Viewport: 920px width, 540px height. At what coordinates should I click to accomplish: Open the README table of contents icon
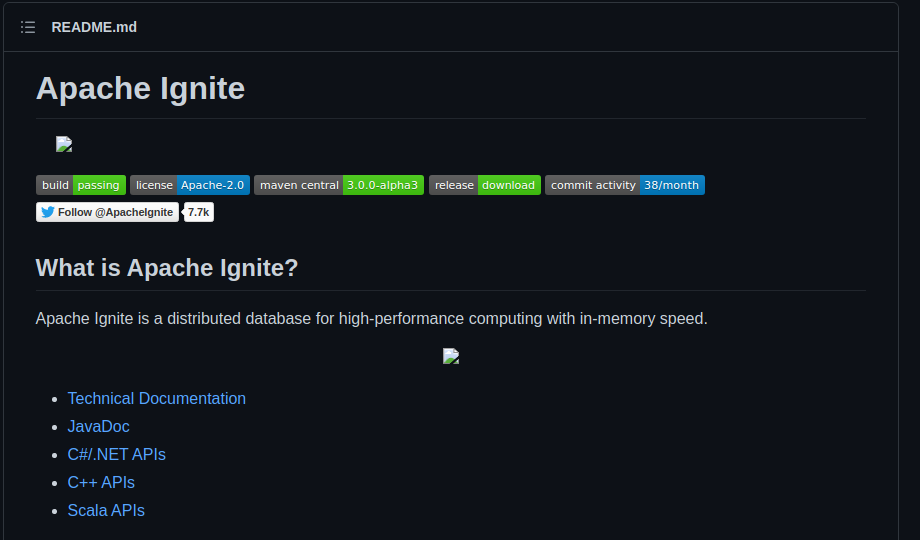coord(28,27)
